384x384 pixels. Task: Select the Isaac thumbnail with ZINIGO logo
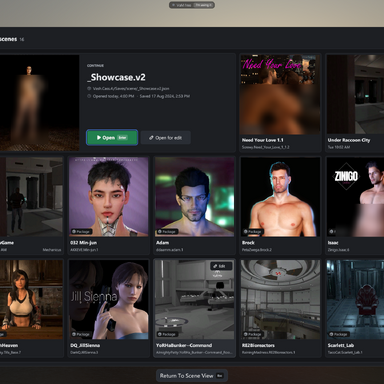[355, 197]
